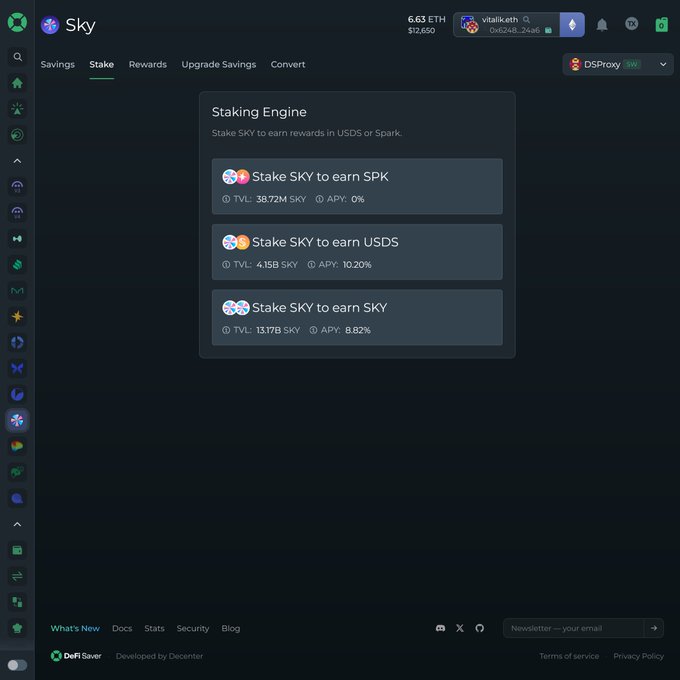Viewport: 680px width, 680px height.
Task: Open the Terms of service link
Action: tap(569, 656)
